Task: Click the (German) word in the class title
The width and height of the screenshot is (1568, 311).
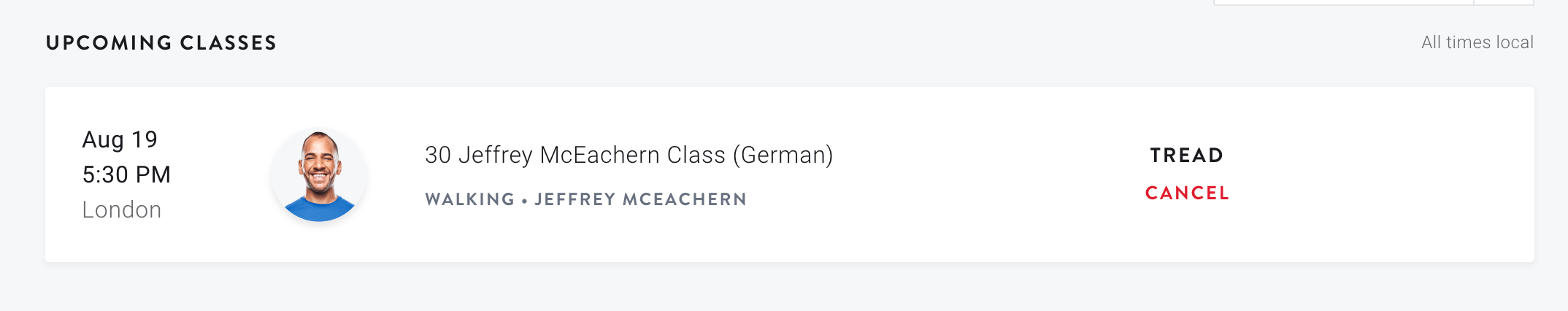Action: tap(783, 155)
